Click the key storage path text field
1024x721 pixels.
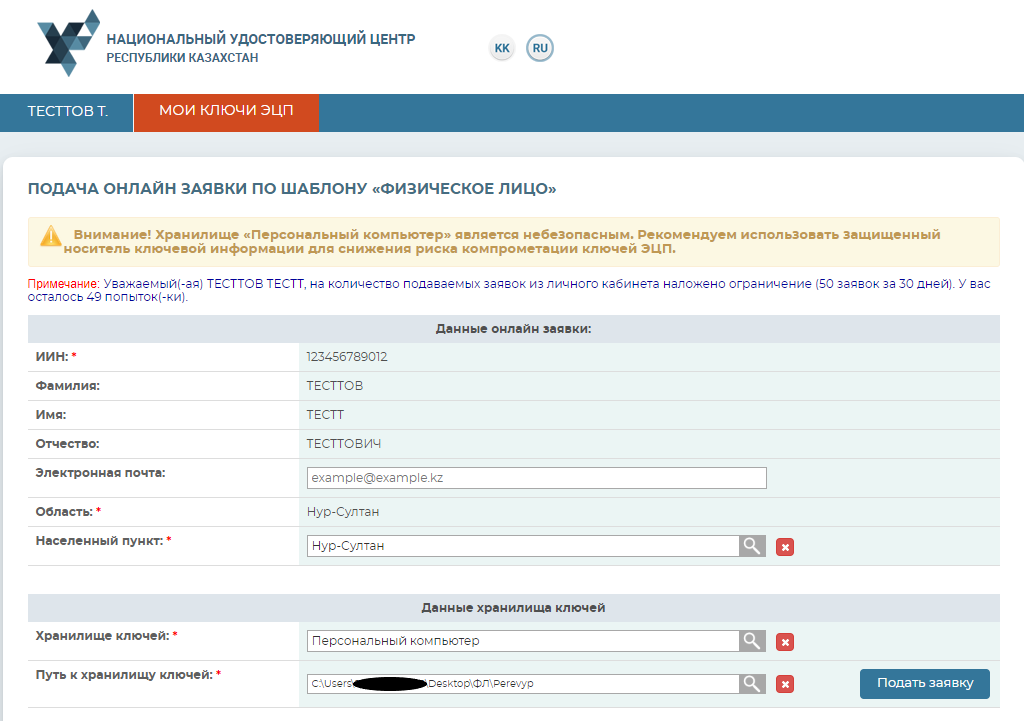[x=522, y=683]
